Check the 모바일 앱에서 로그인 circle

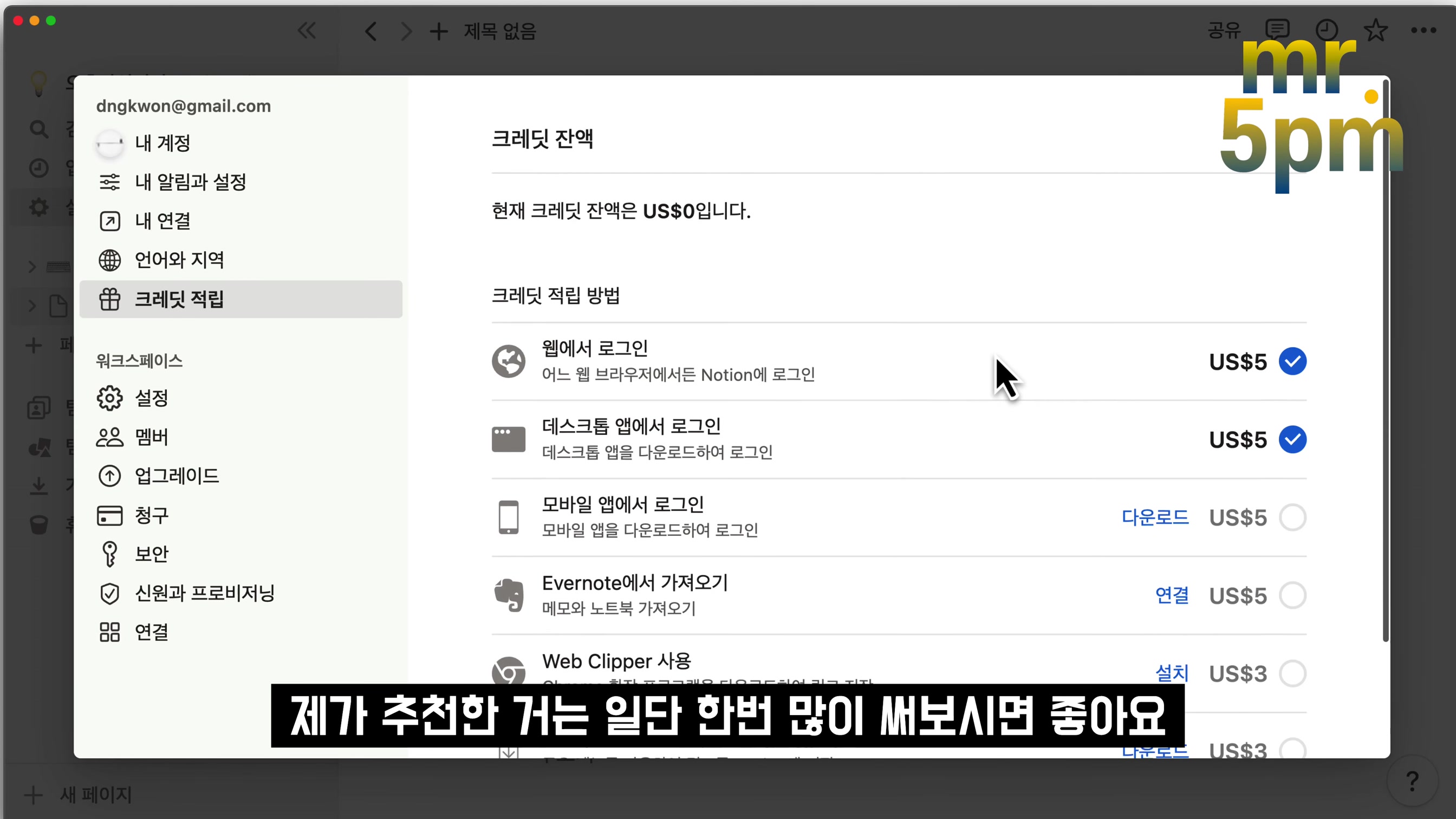coord(1292,517)
